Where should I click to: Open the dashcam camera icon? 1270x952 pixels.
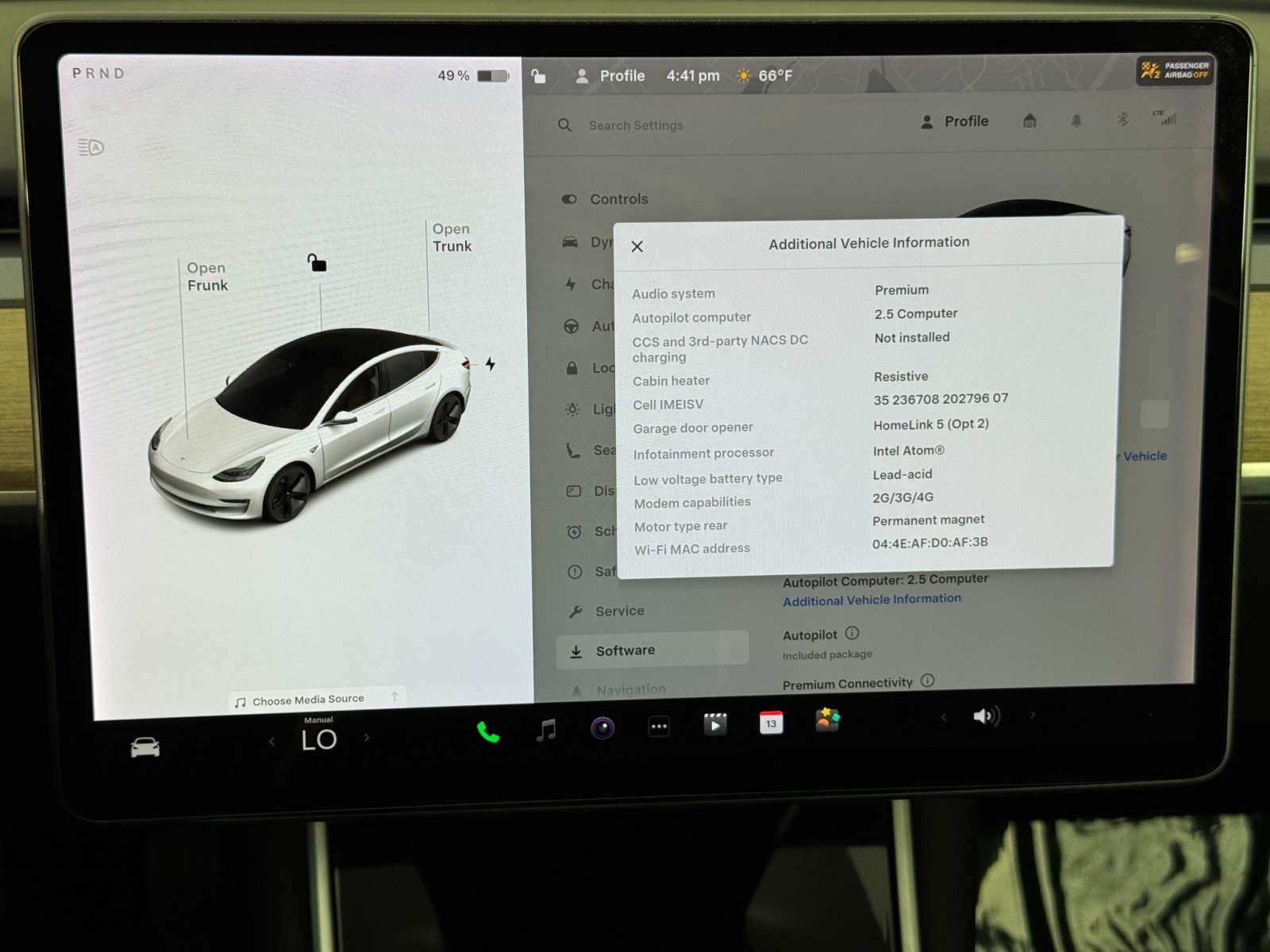[602, 727]
